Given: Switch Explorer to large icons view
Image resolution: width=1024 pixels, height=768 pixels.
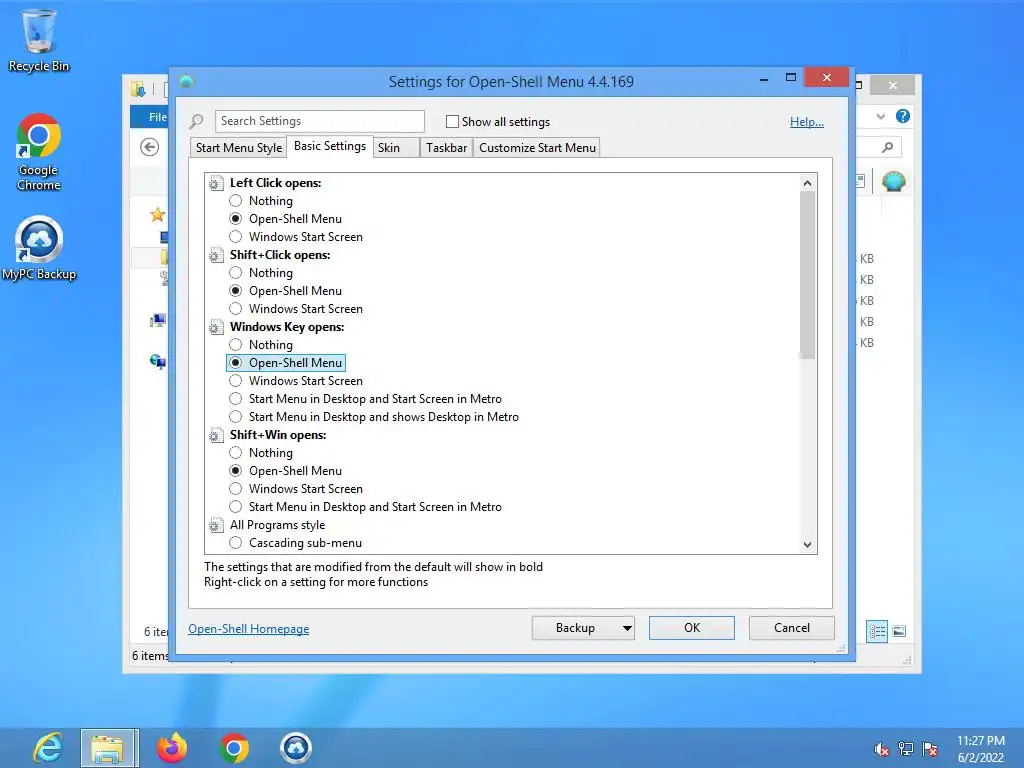Looking at the screenshot, I should coord(899,632).
